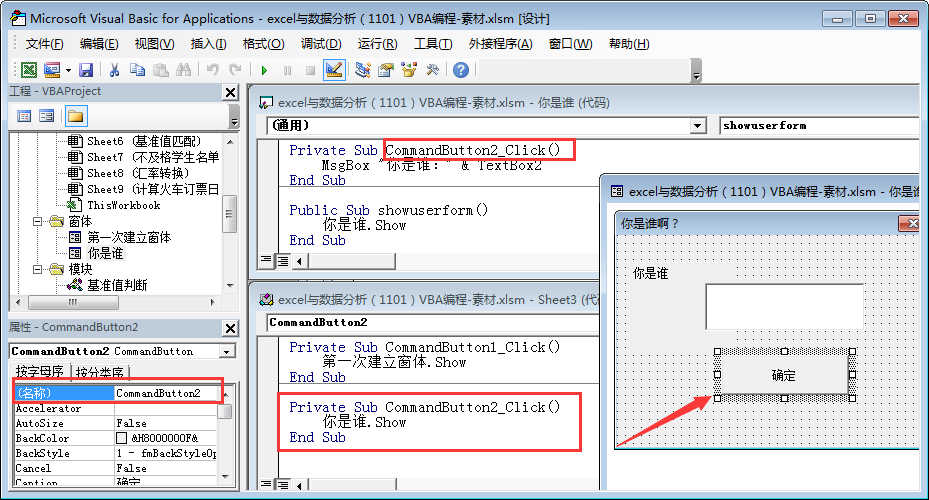Close the 工程 - VBAProject panel

[230, 92]
